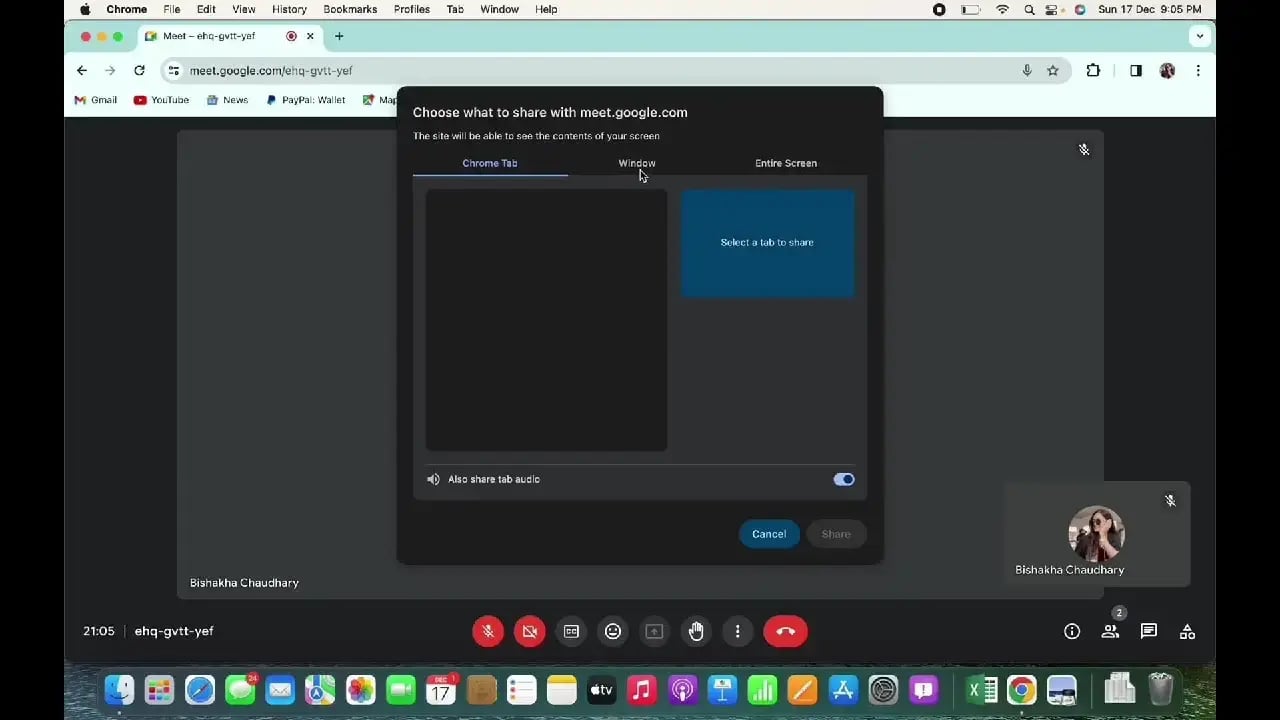Open meeting details info
Screen dimensions: 1280x720
click(x=1071, y=631)
